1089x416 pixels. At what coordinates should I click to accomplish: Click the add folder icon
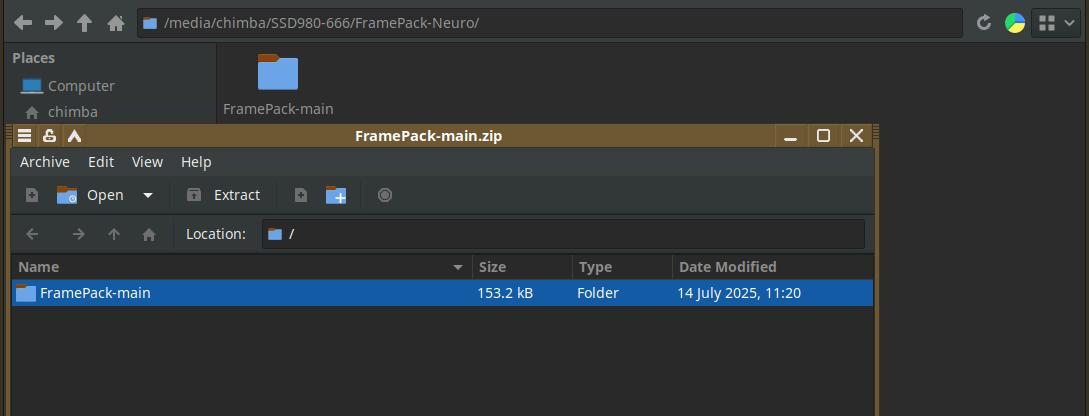[336, 195]
